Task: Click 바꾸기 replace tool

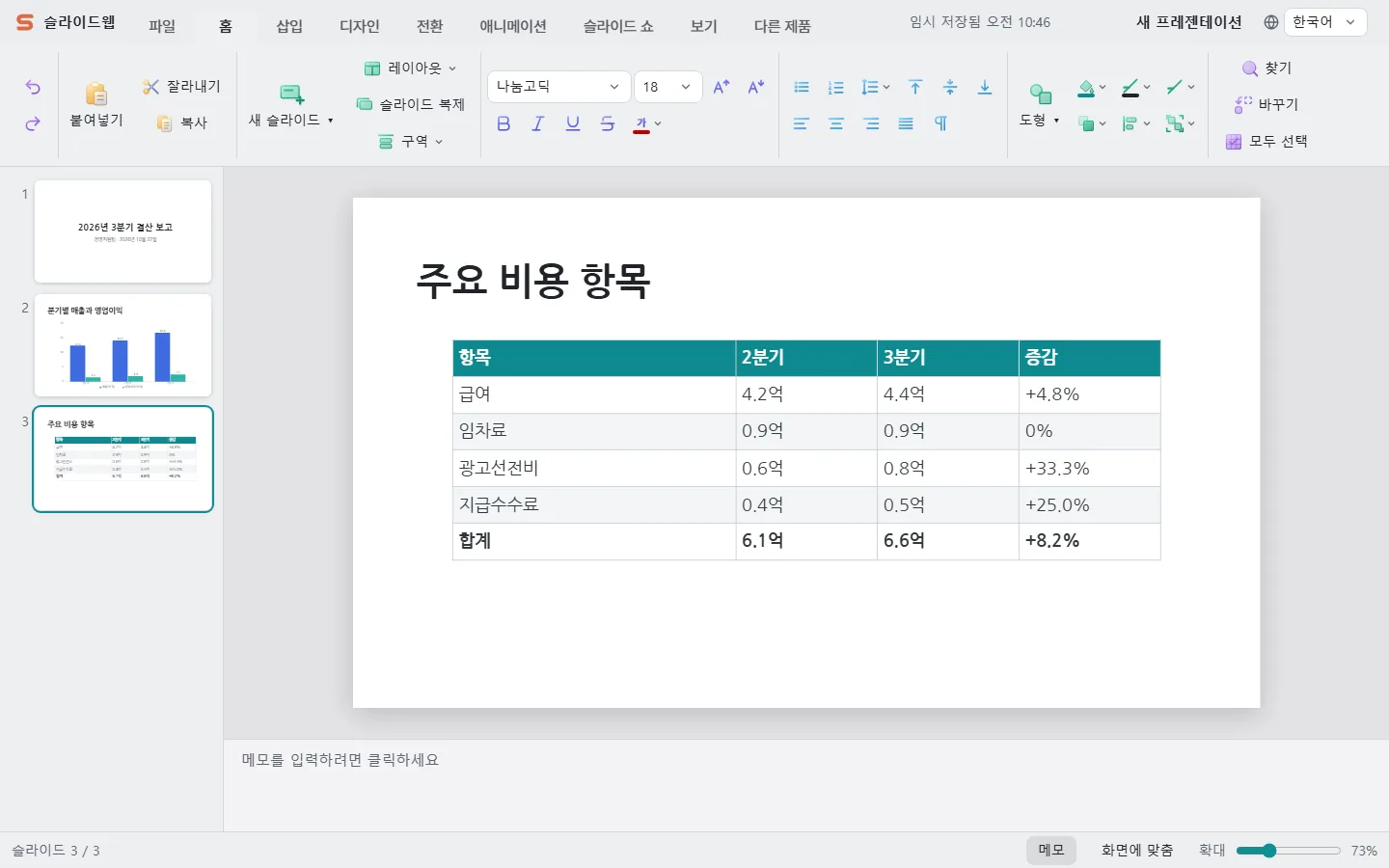Action: (x=1266, y=105)
